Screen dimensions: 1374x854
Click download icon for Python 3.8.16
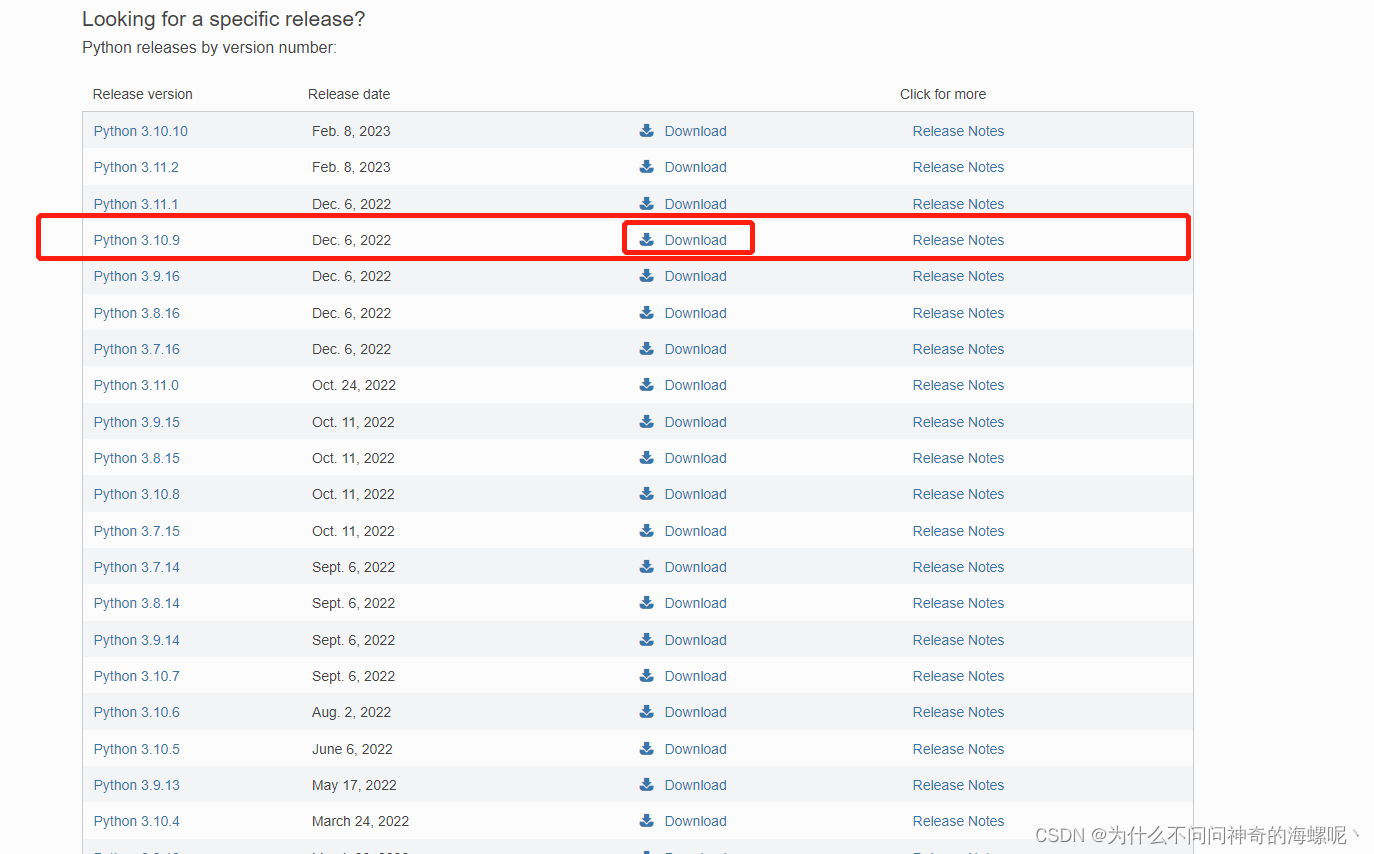tap(647, 312)
